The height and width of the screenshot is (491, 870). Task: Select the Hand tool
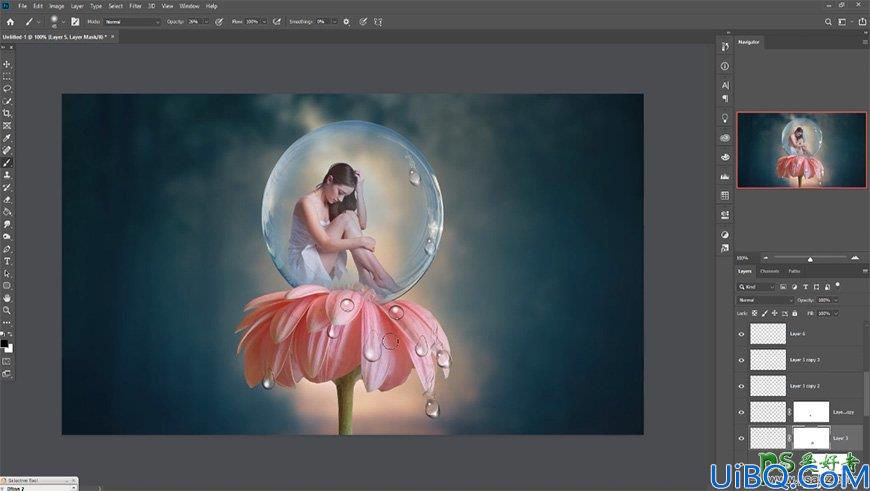7,298
